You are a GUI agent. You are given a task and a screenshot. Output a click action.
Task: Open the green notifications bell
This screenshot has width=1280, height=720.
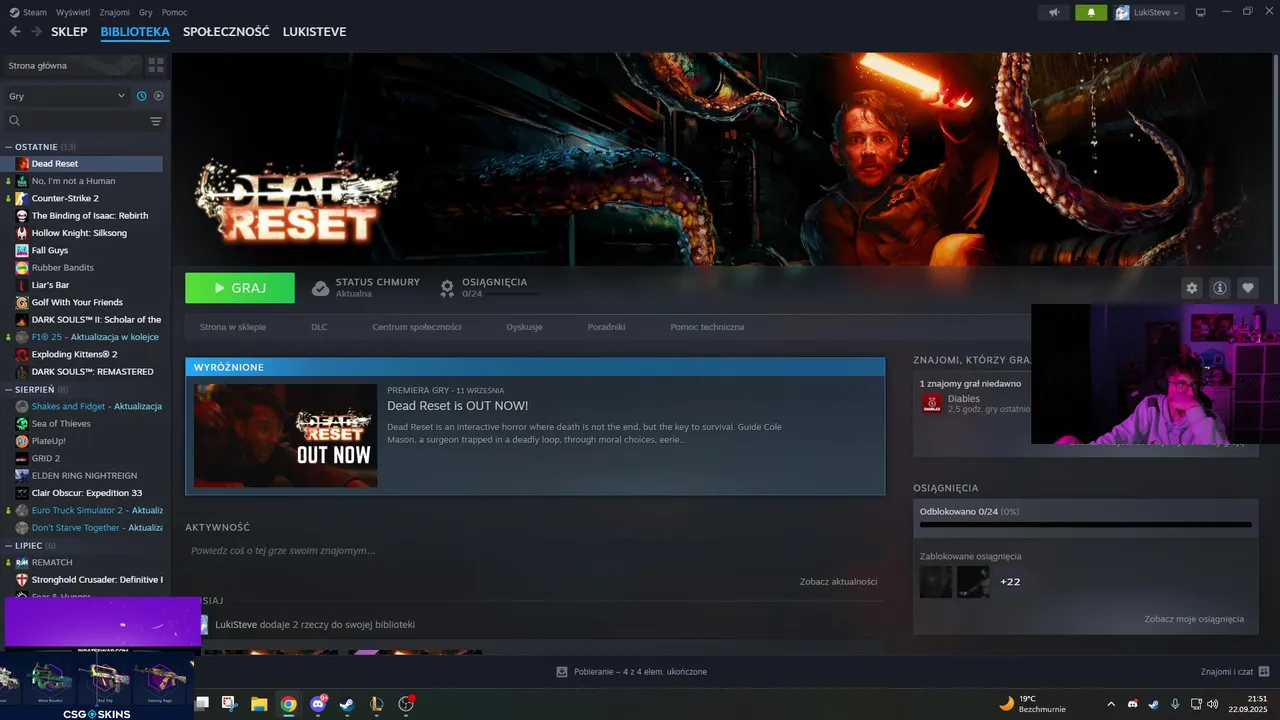(x=1091, y=13)
